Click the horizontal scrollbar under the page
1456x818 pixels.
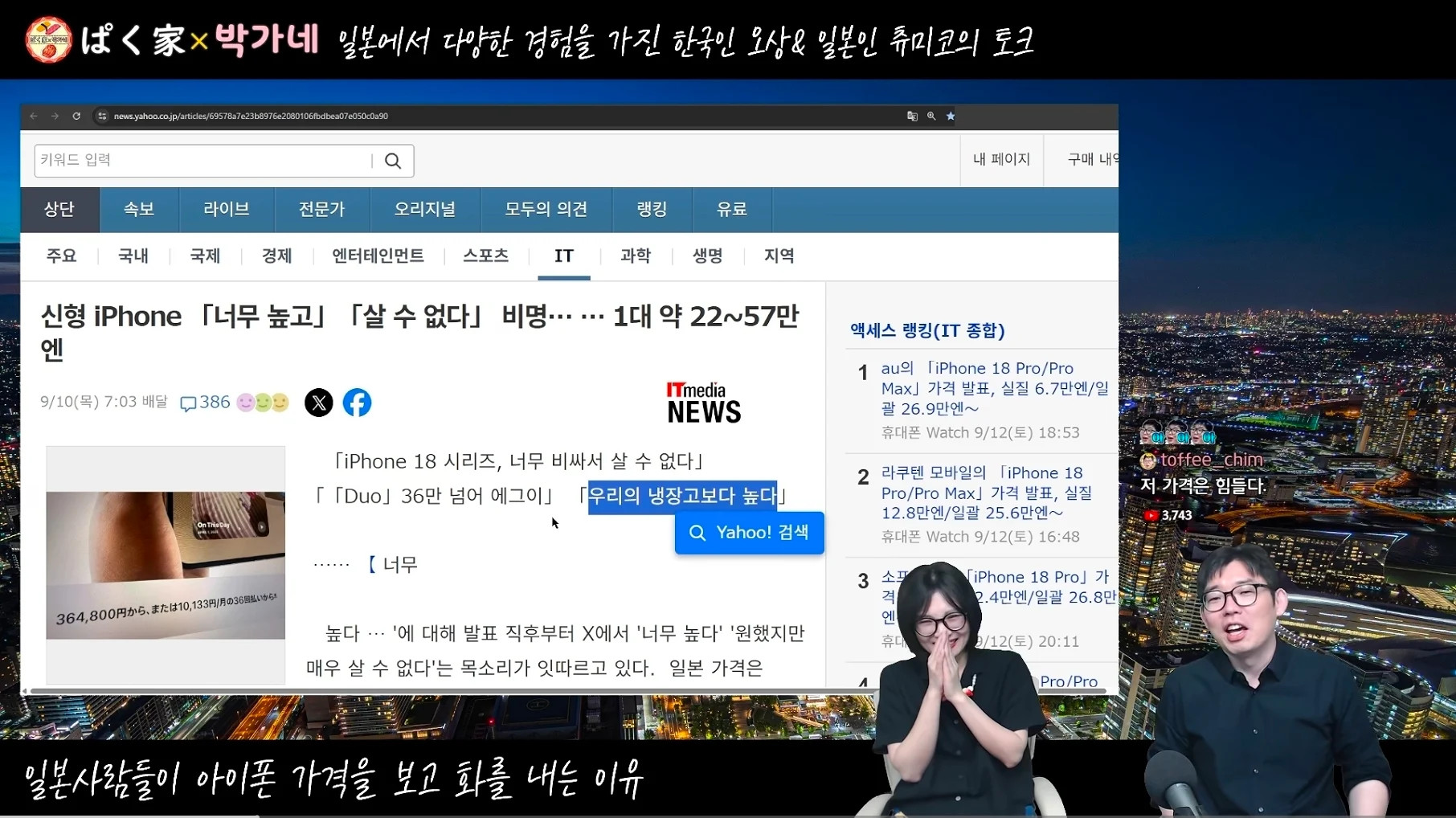tap(569, 691)
